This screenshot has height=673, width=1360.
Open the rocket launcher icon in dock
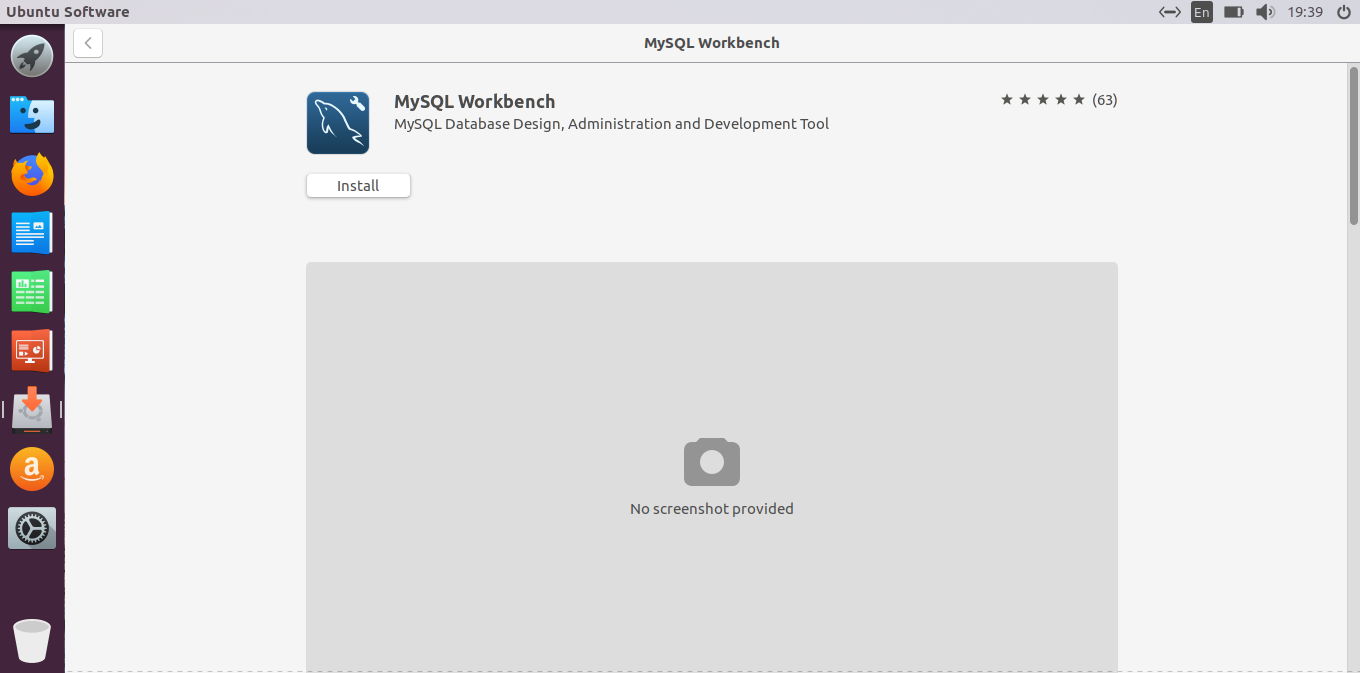point(32,55)
